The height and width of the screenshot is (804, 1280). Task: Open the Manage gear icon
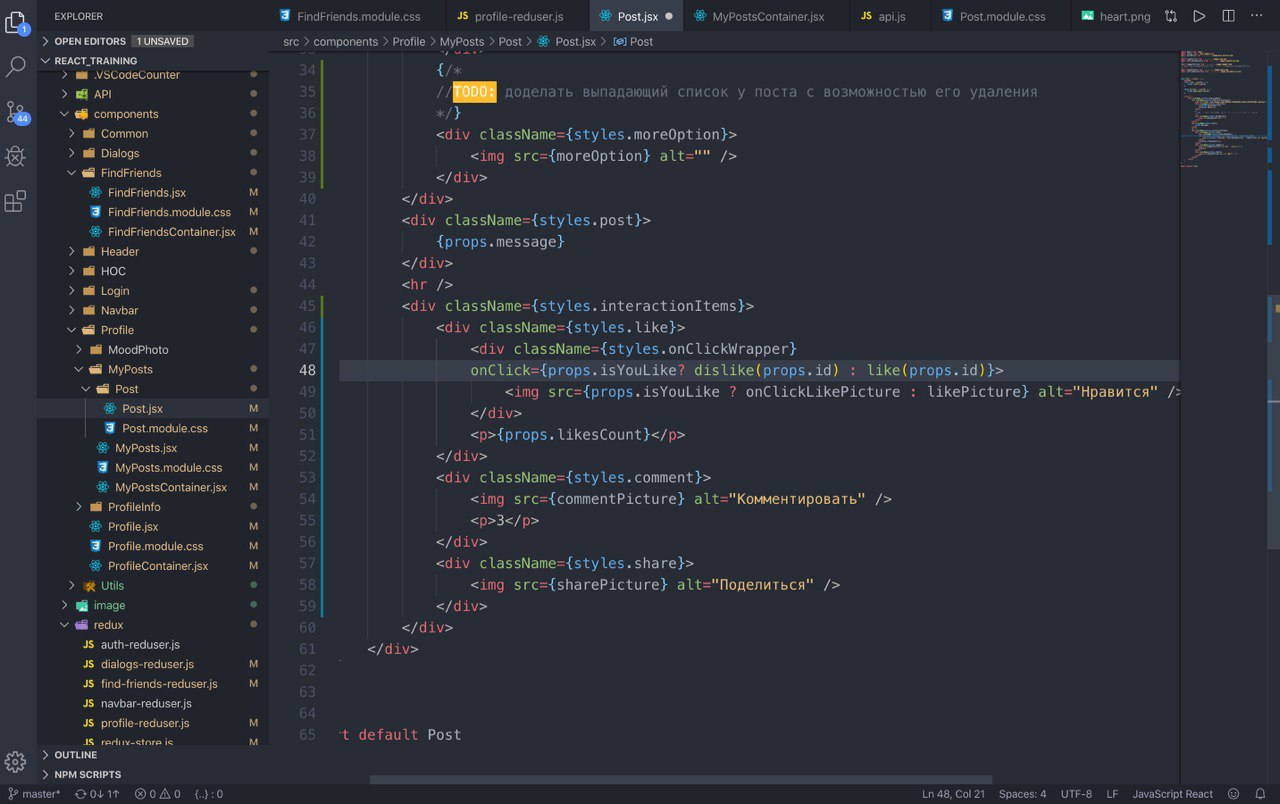click(x=16, y=761)
